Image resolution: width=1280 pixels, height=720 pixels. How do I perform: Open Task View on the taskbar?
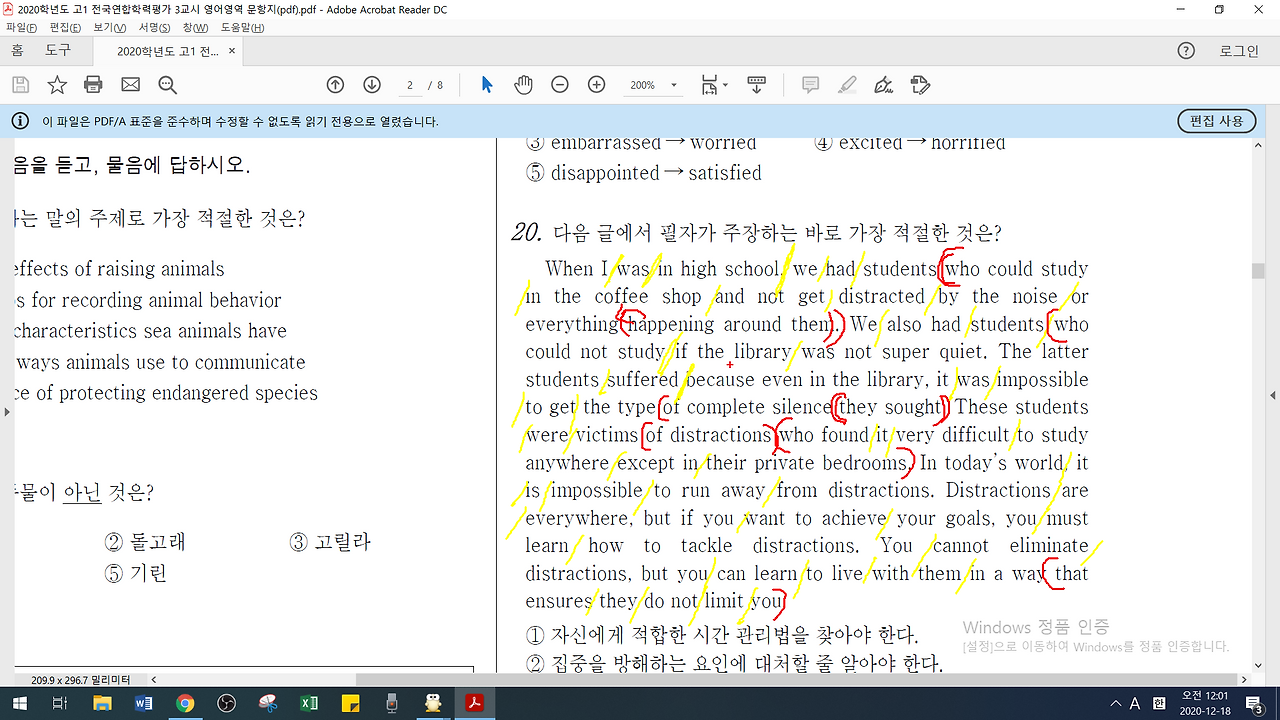[x=59, y=703]
